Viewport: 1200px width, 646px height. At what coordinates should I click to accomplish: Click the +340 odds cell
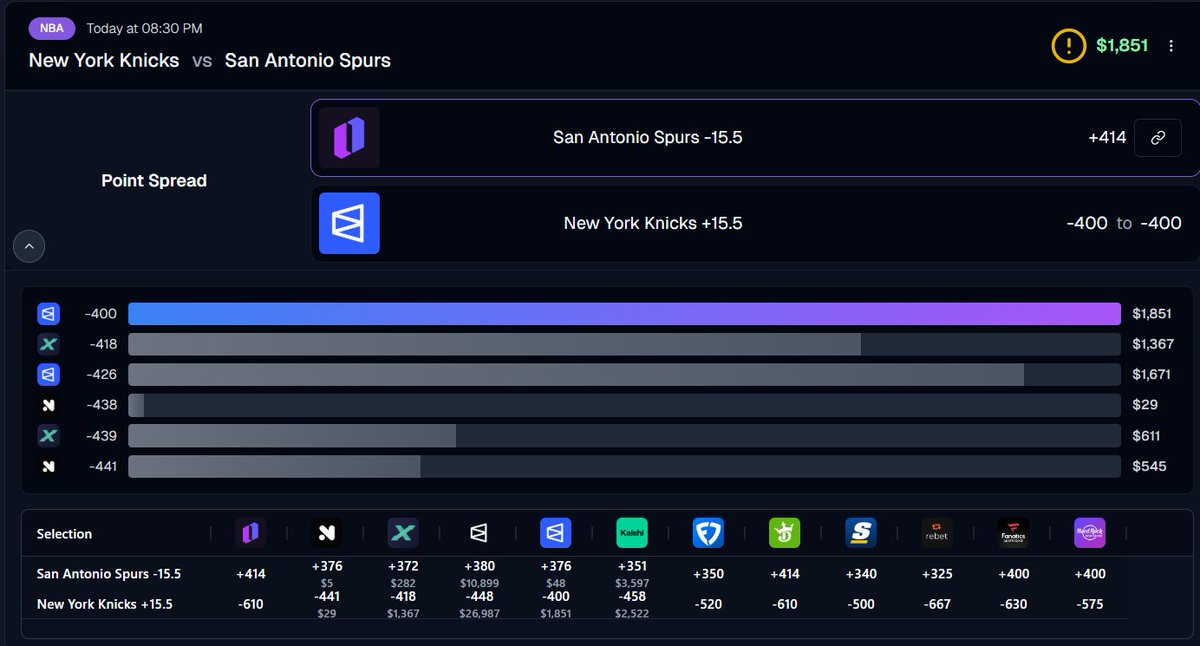pyautogui.click(x=860, y=575)
